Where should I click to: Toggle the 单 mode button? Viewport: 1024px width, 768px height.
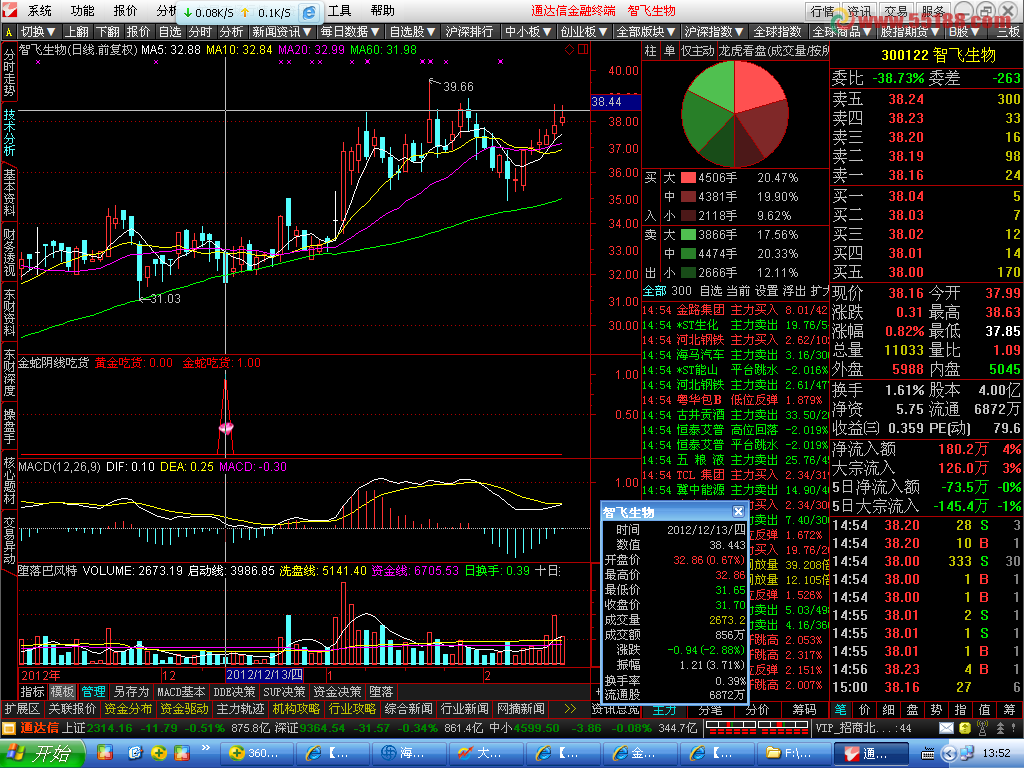(669, 50)
